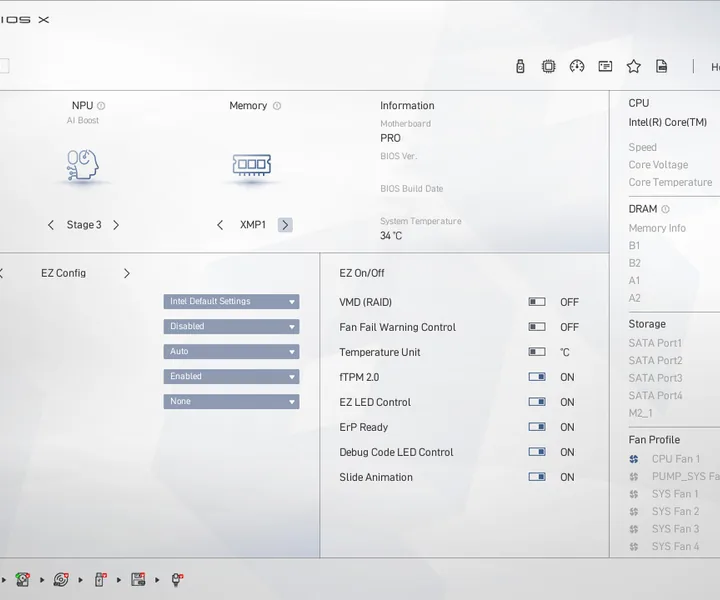Click the CPU chip icon in toolbar

548,67
